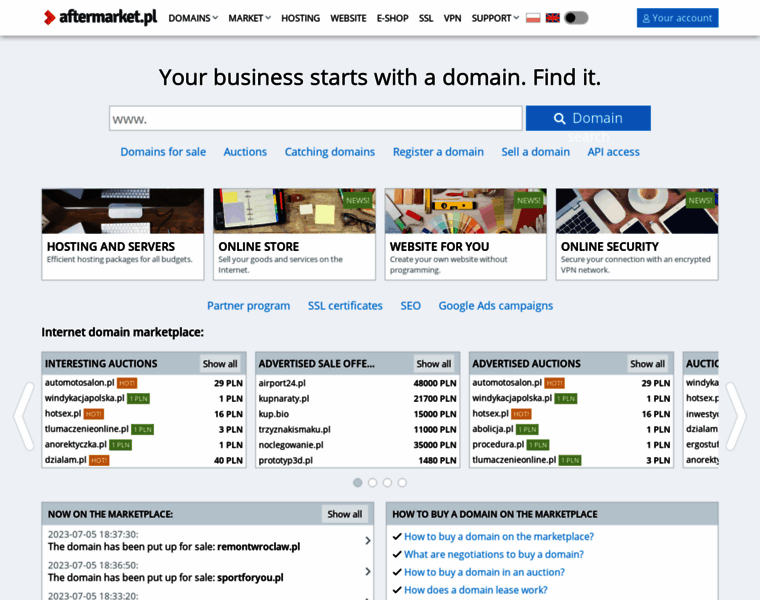Open SSL certificates link
Screen dimensions: 760x600
345,306
